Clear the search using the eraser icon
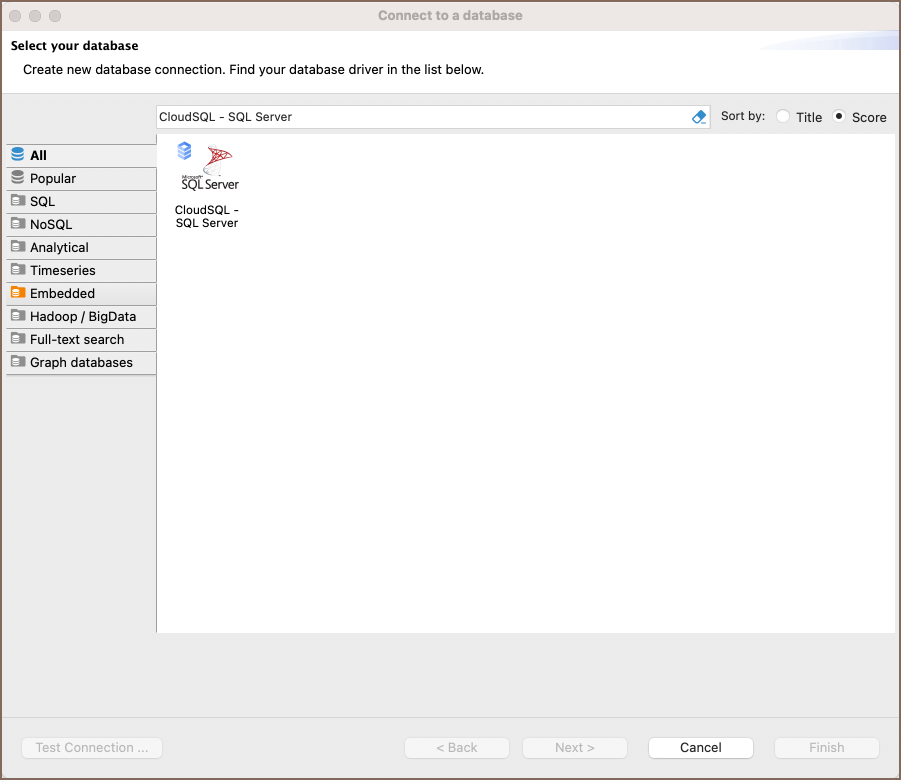This screenshot has width=901, height=780. 698,116
